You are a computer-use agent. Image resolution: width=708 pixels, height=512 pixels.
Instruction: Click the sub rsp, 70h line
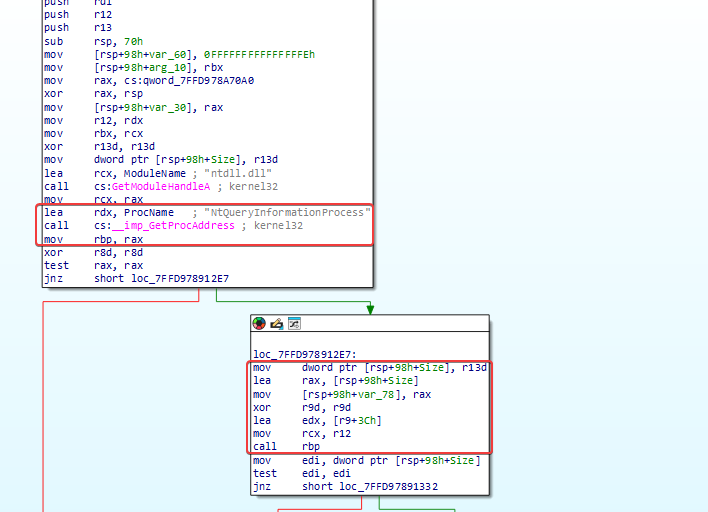[93, 42]
